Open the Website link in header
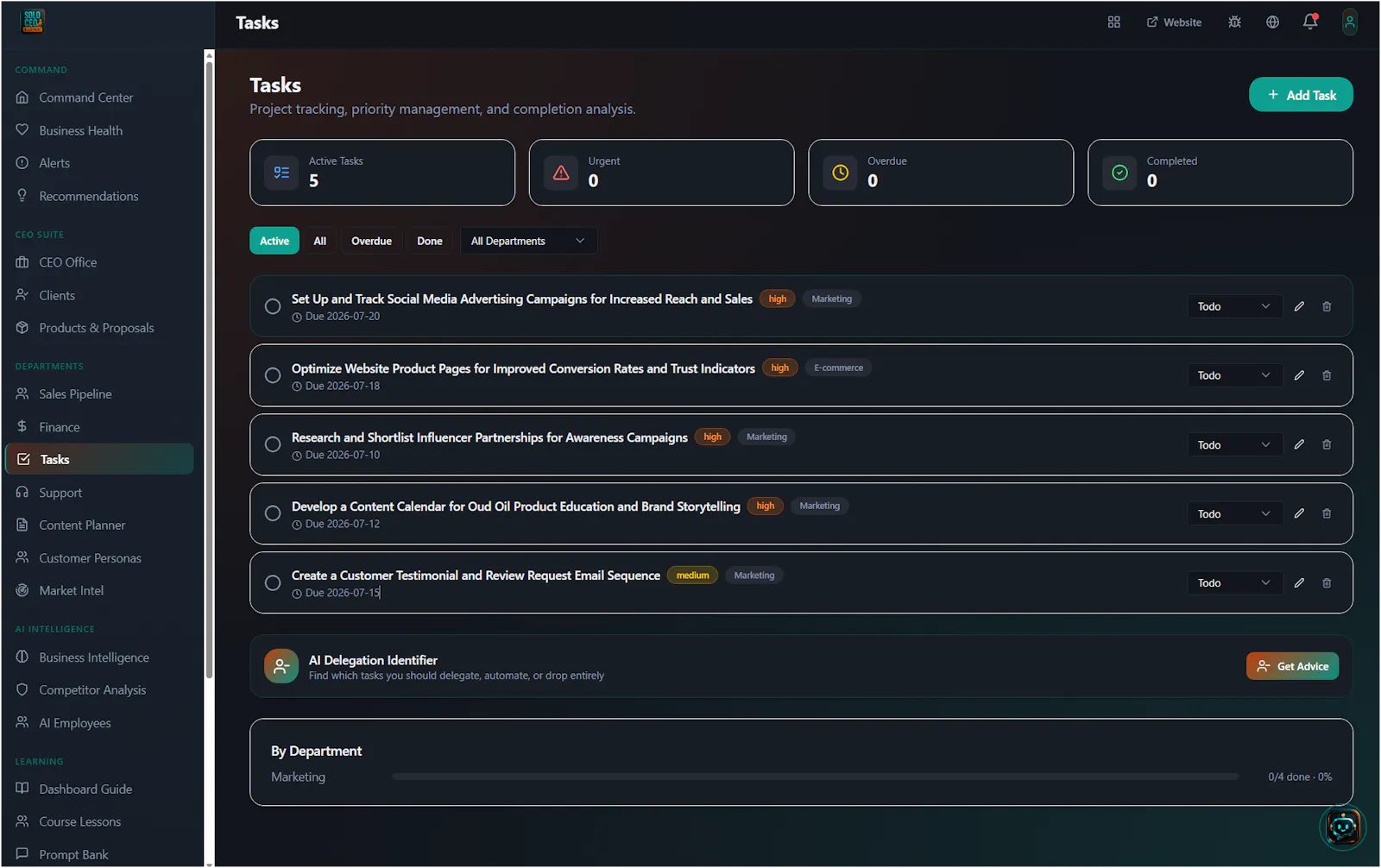1381x868 pixels. coord(1174,22)
